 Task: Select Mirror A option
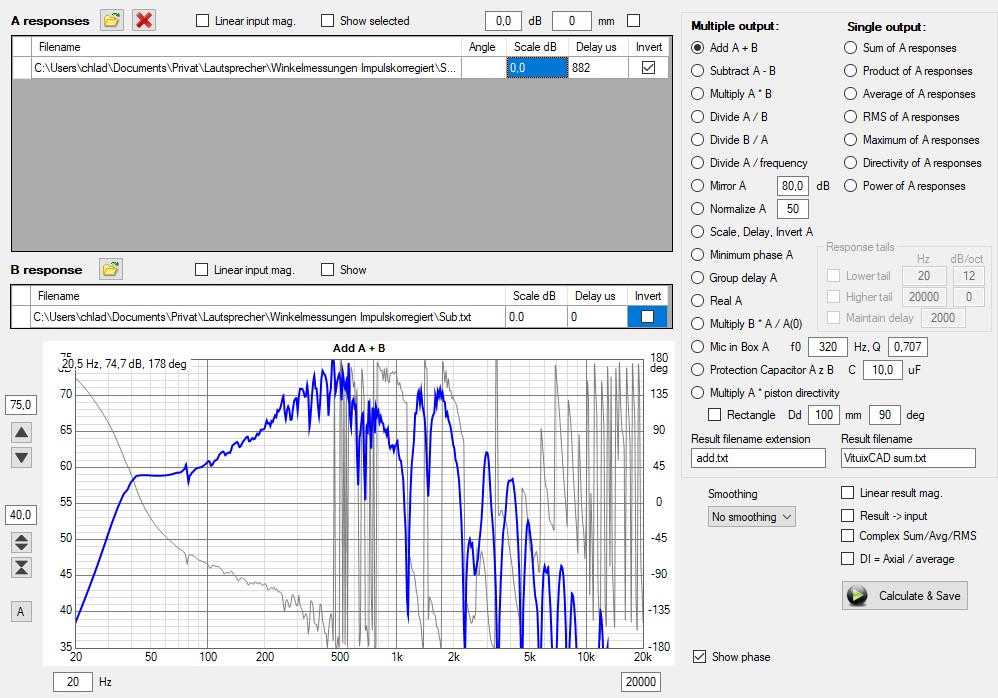pyautogui.click(x=698, y=186)
